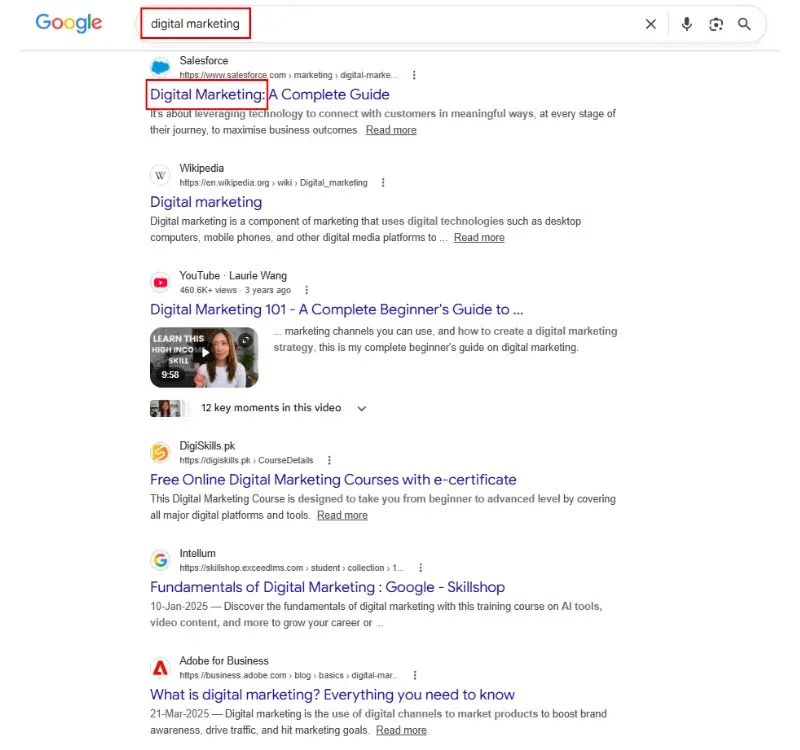This screenshot has width=800, height=750.
Task: Click the DigiSkills.pk favicon
Action: point(160,453)
